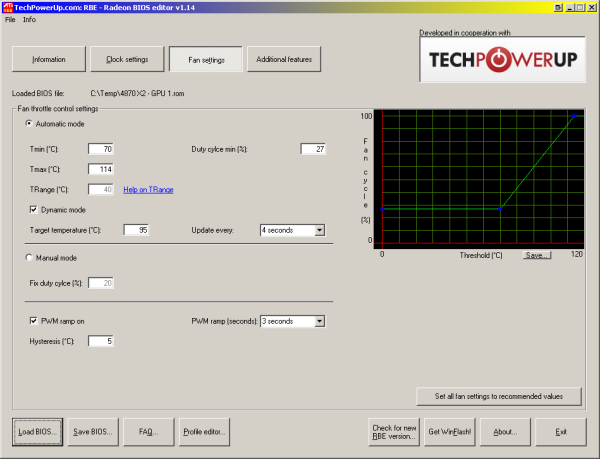
Task: Click the Tmax temperature field
Action: click(101, 169)
